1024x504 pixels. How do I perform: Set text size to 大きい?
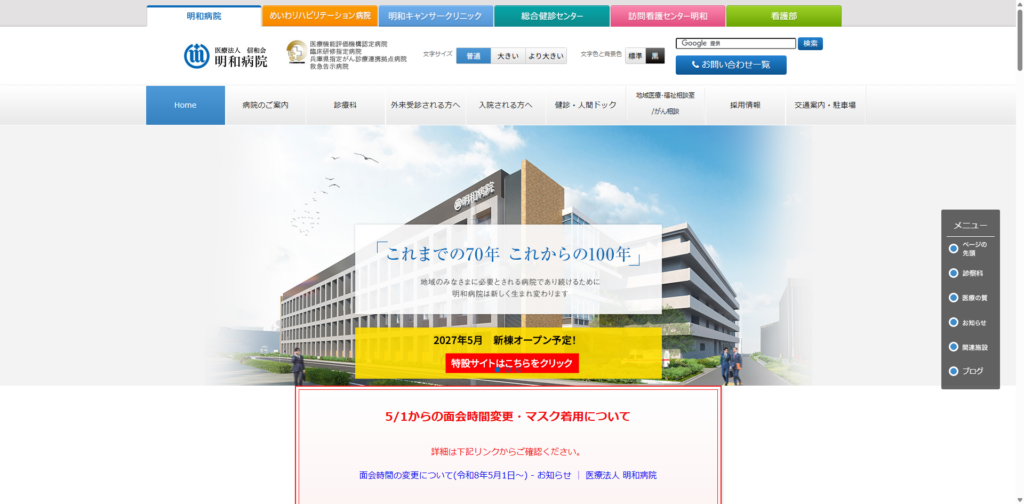coord(508,56)
